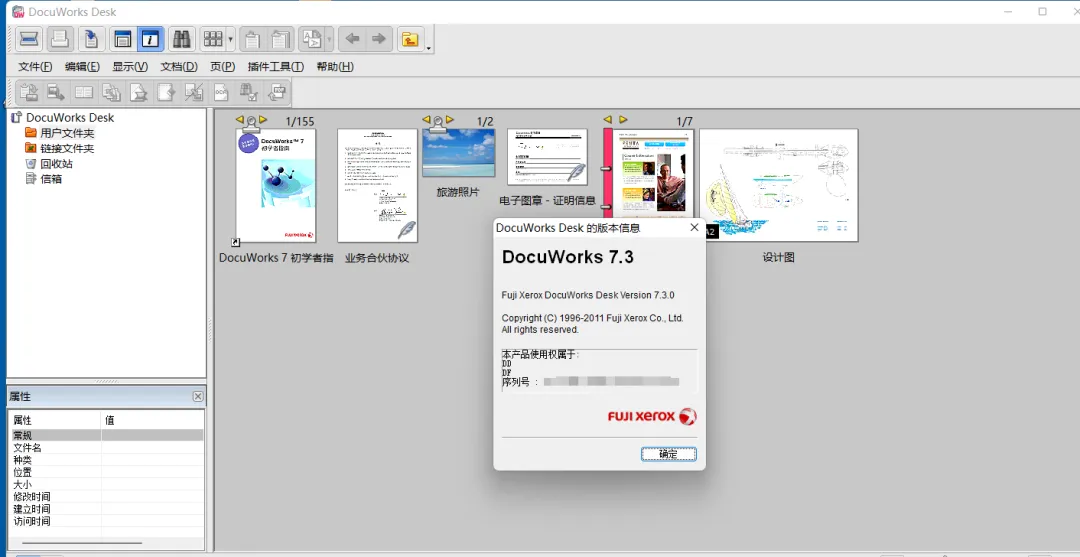The image size is (1080, 557).
Task: Open the 编辑(E) menu
Action: (x=83, y=67)
